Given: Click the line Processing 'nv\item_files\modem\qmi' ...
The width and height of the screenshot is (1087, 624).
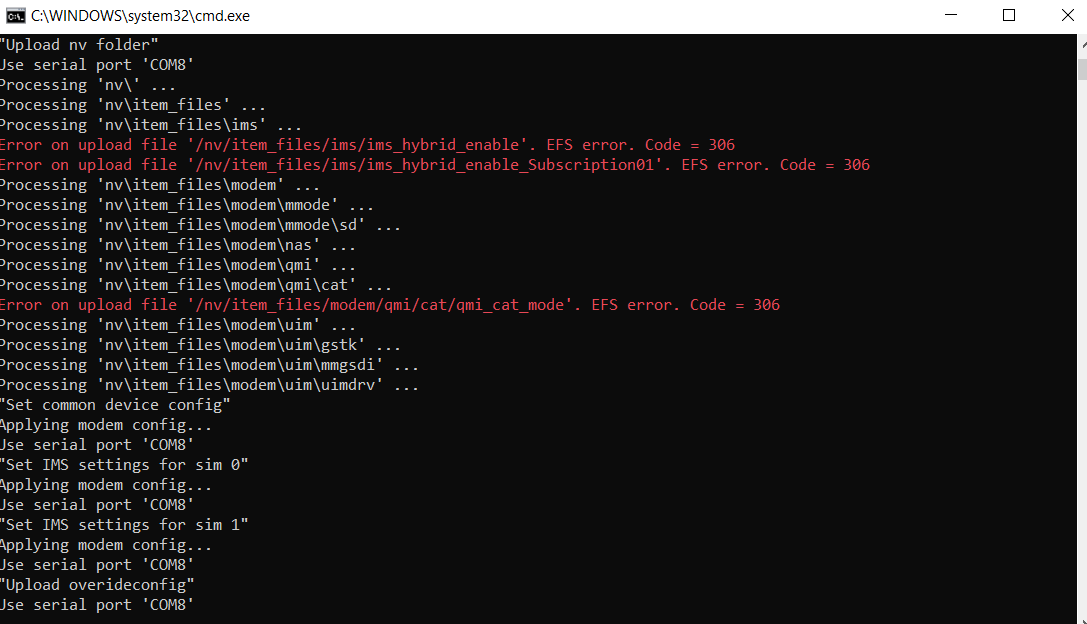Looking at the screenshot, I should (x=177, y=266).
